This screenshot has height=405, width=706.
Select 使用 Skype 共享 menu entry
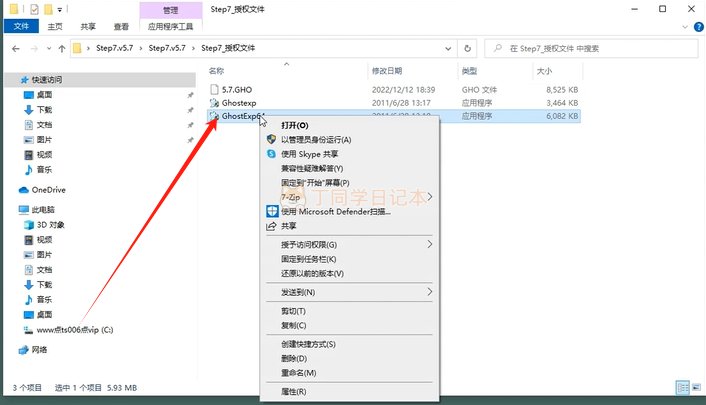click(309, 154)
